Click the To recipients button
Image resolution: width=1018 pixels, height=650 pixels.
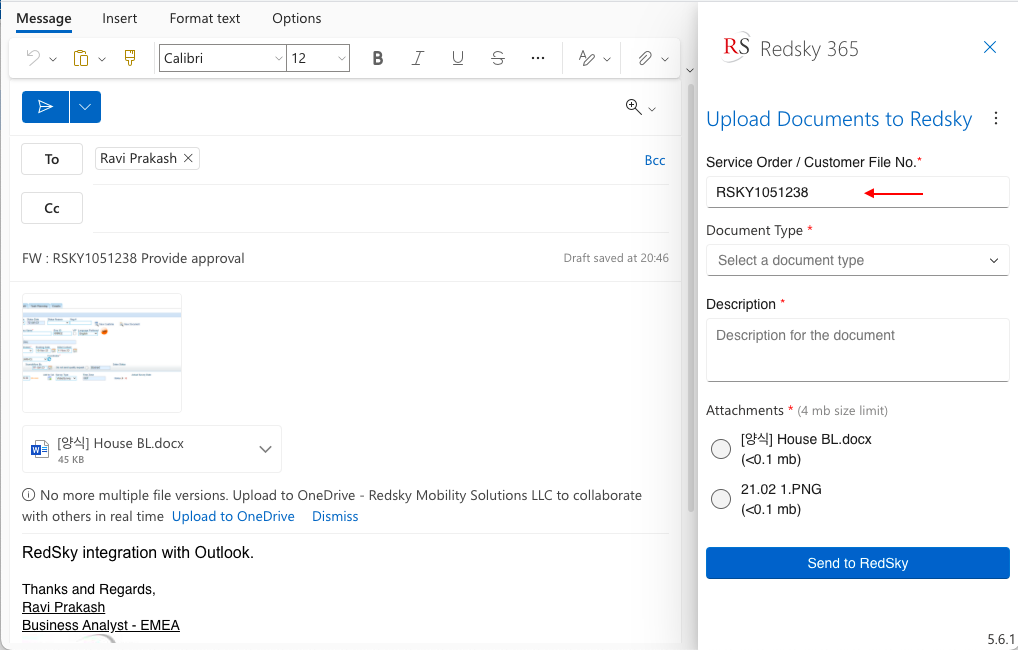52,159
